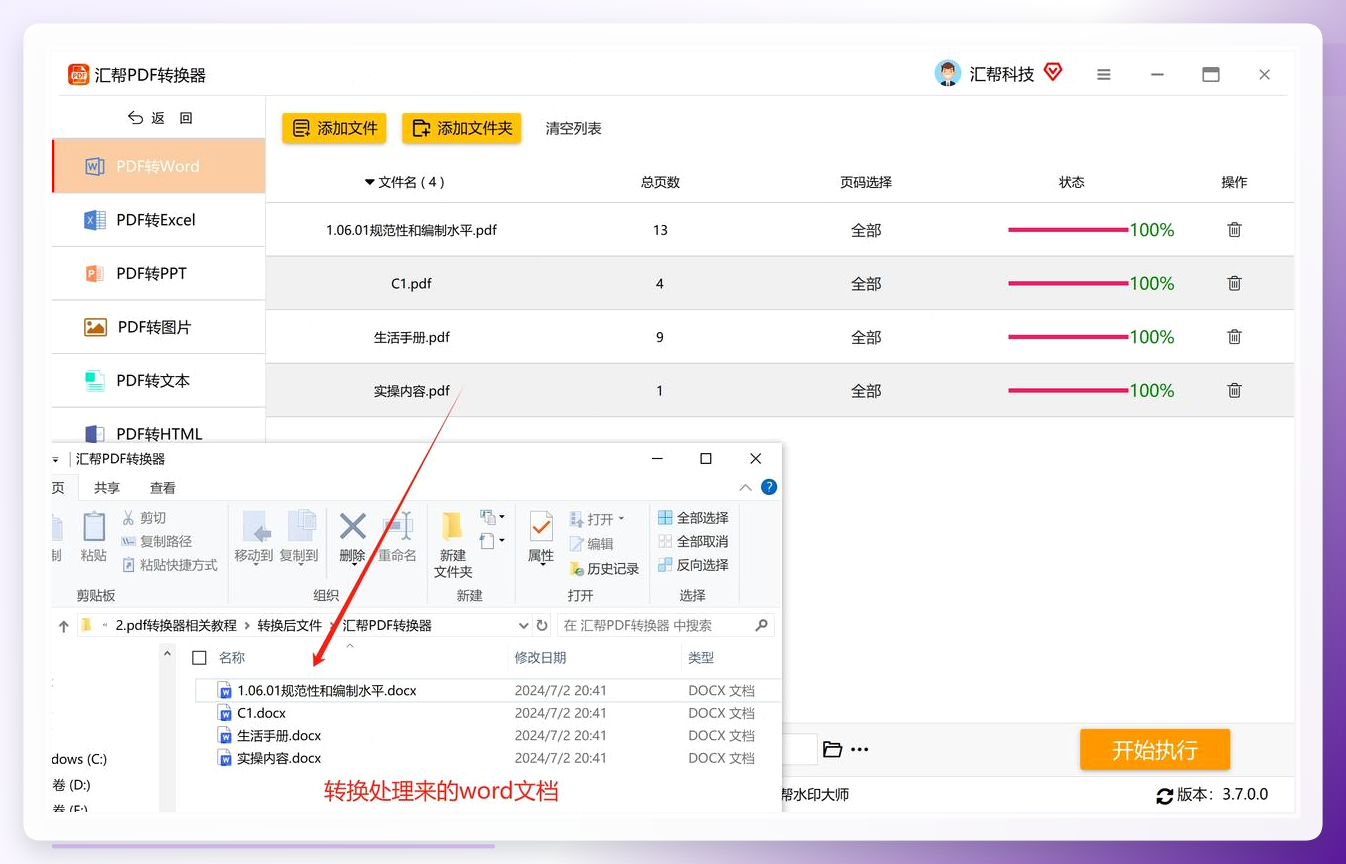Click the three-dots button next to folder icon
1346x864 pixels.
click(x=859, y=749)
